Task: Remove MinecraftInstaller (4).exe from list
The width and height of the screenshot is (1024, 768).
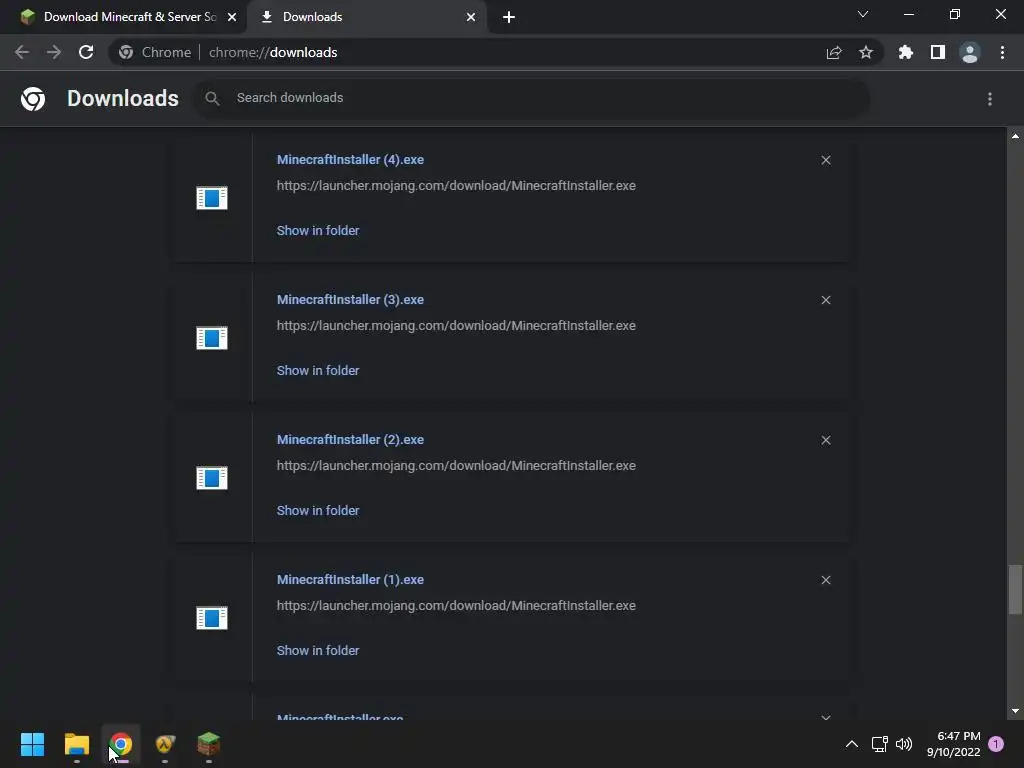Action: [826, 160]
